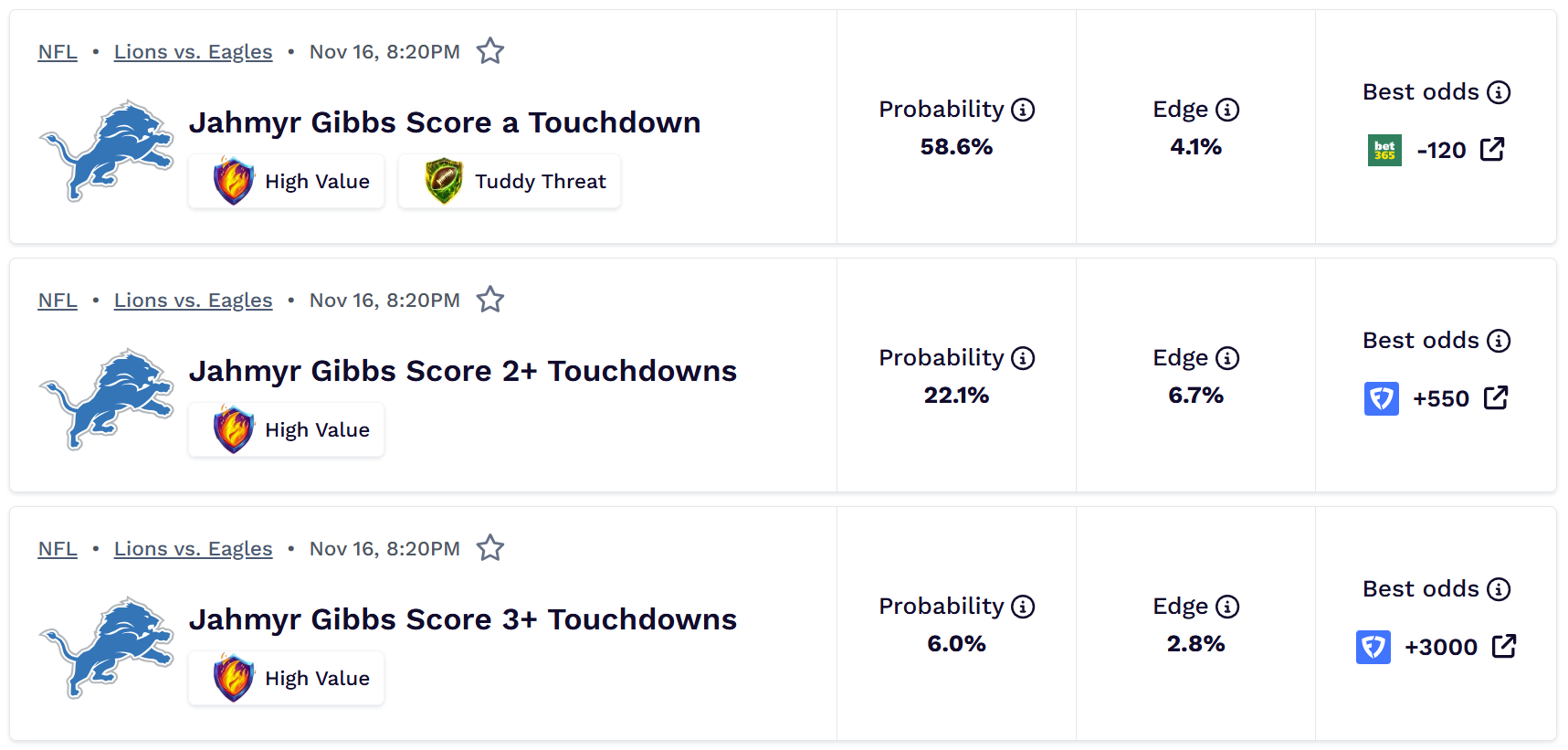
Task: Show Best odds info in first card
Action: [x=1499, y=92]
